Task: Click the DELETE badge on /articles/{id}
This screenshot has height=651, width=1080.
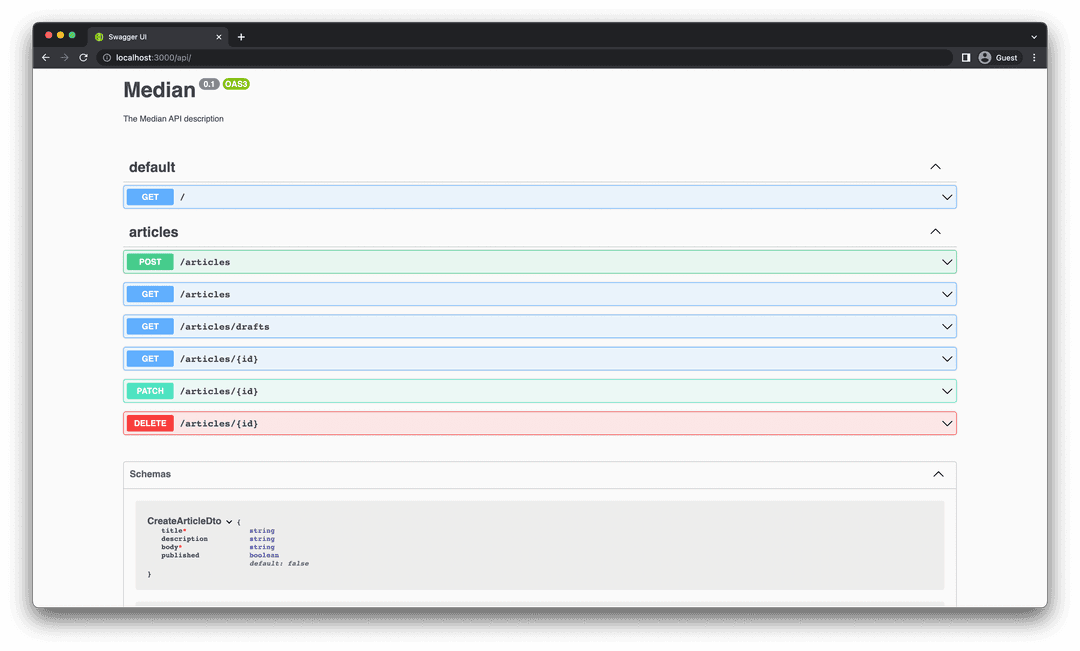Action: 149,423
